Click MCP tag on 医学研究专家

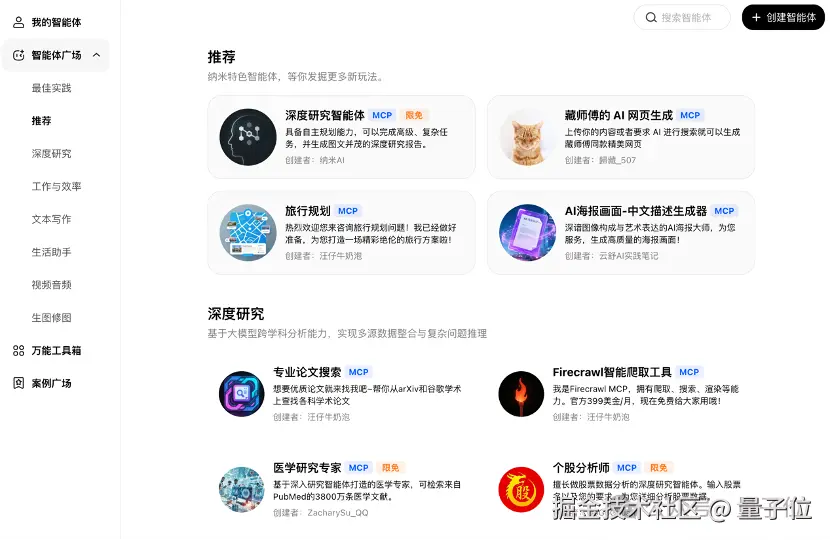point(358,468)
